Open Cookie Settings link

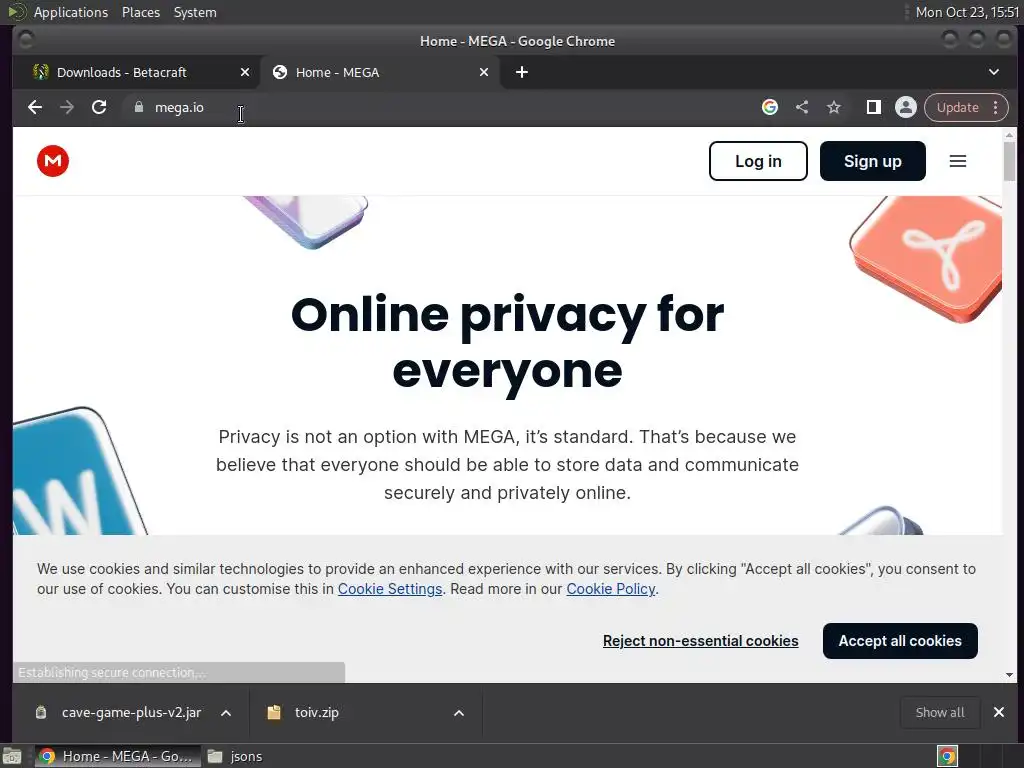tap(390, 588)
